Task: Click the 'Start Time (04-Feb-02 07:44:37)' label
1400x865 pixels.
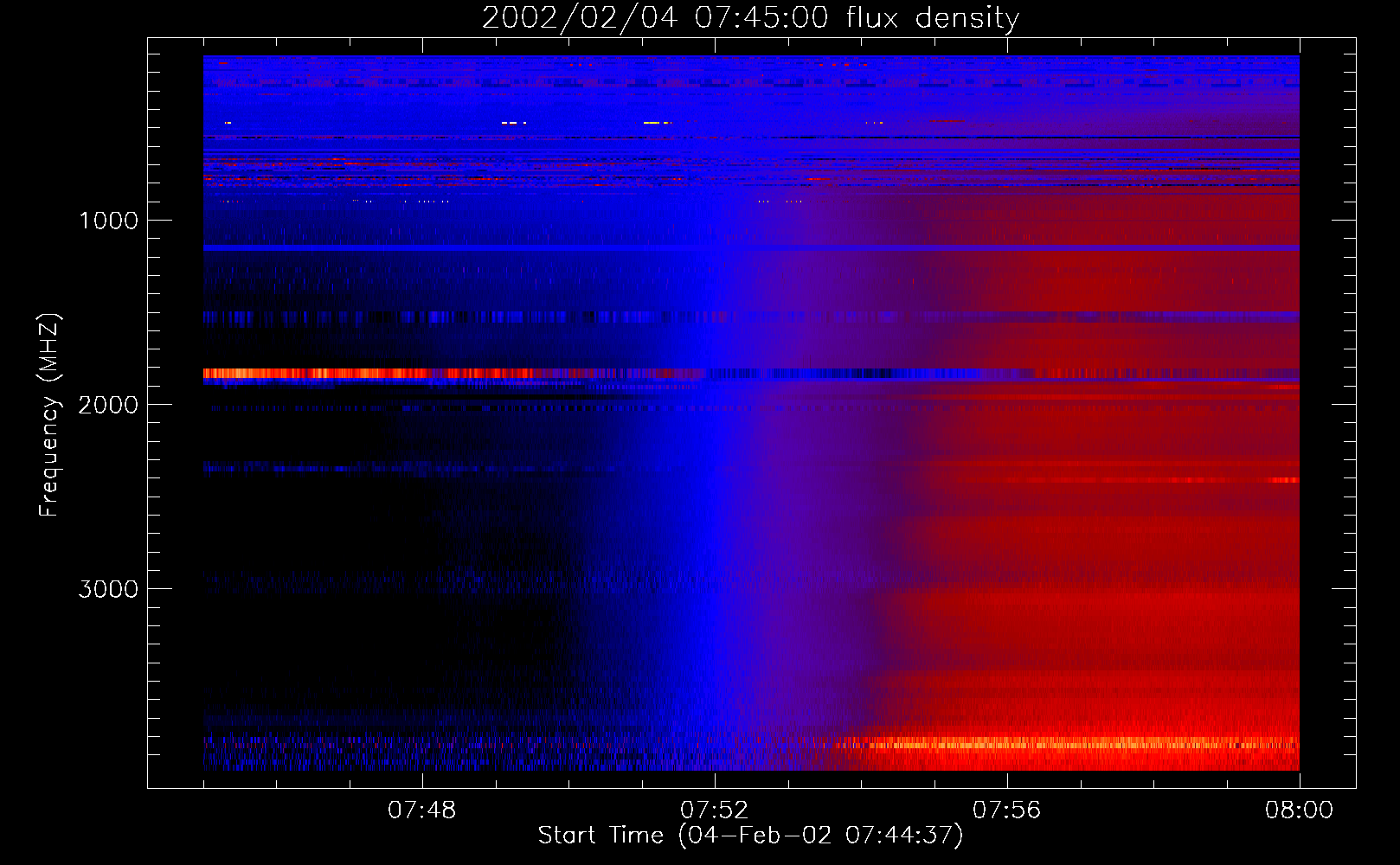Action: coord(750,836)
